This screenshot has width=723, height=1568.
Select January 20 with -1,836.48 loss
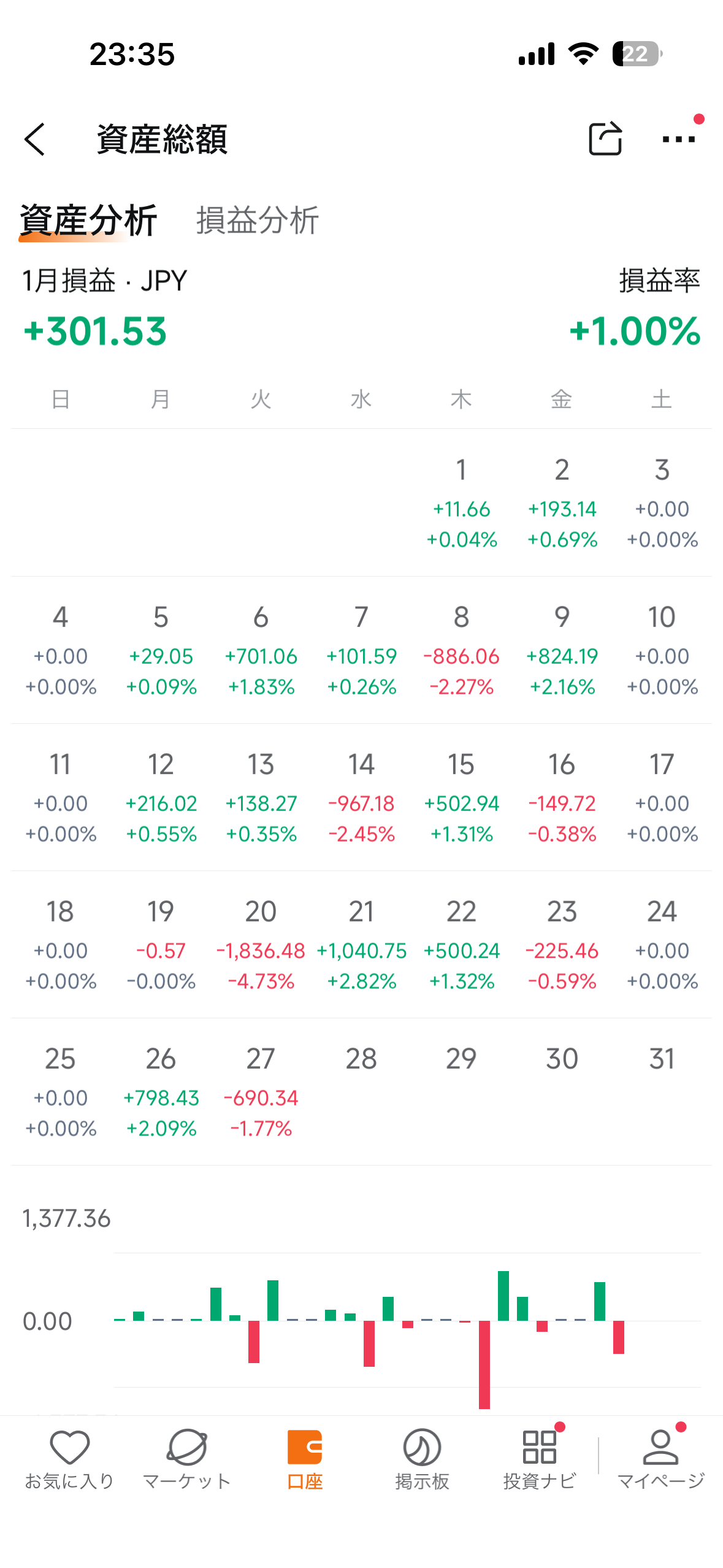click(x=261, y=945)
